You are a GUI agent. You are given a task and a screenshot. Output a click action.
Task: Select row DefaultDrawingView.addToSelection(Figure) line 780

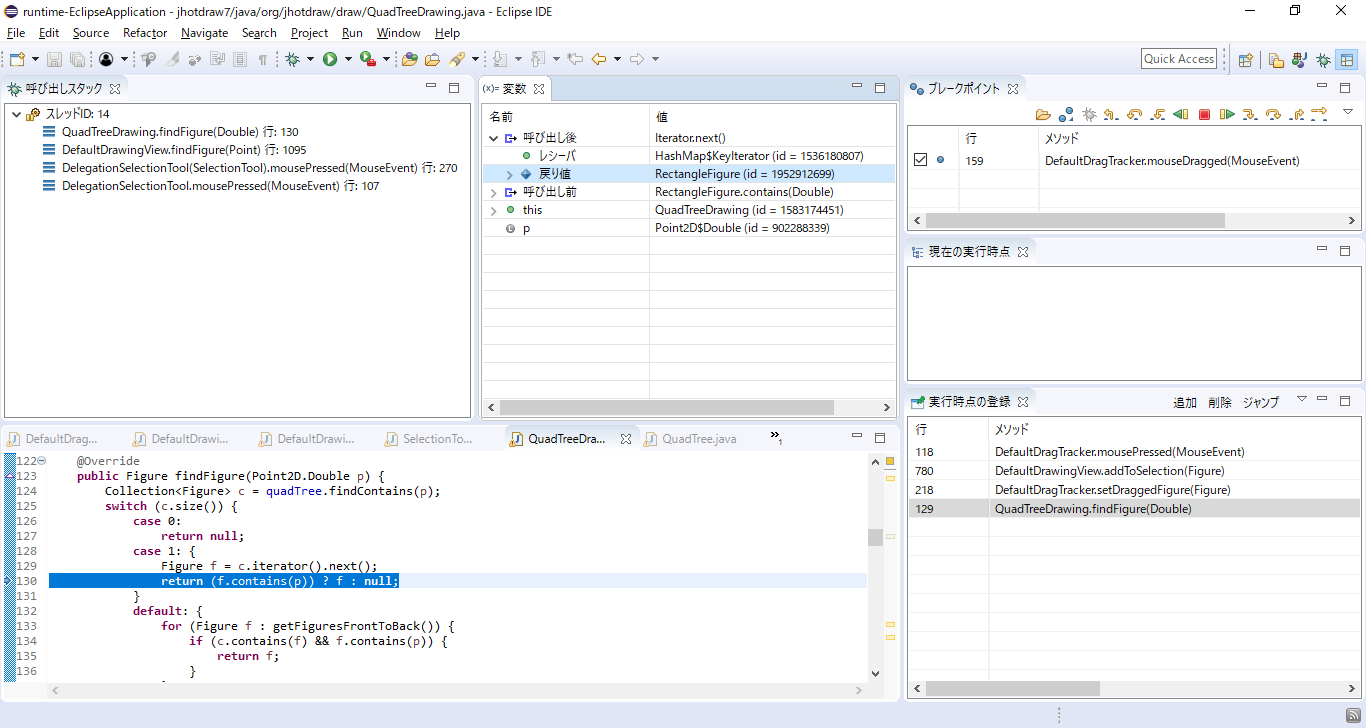[x=1134, y=471]
